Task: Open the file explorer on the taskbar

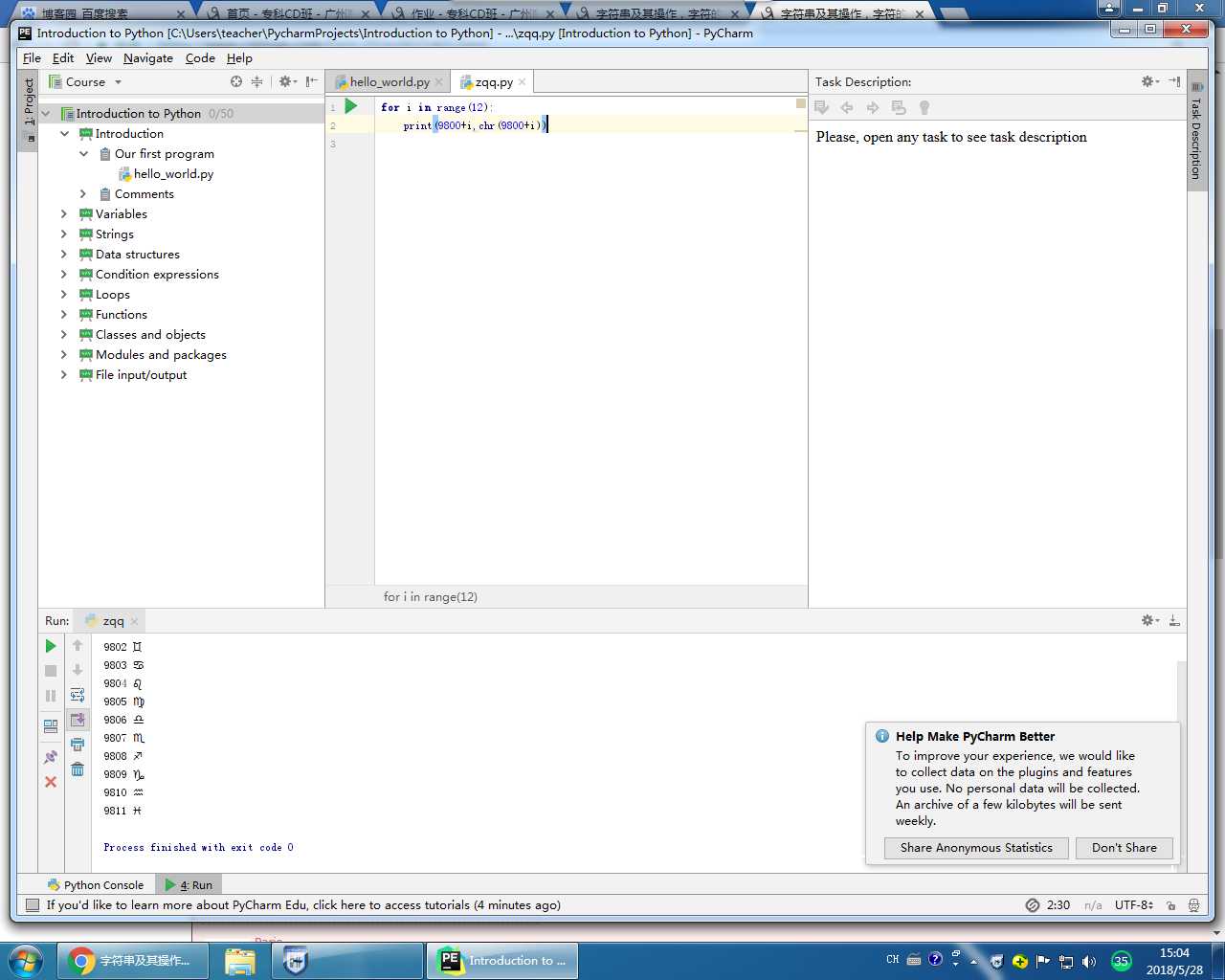Action: pyautogui.click(x=240, y=961)
